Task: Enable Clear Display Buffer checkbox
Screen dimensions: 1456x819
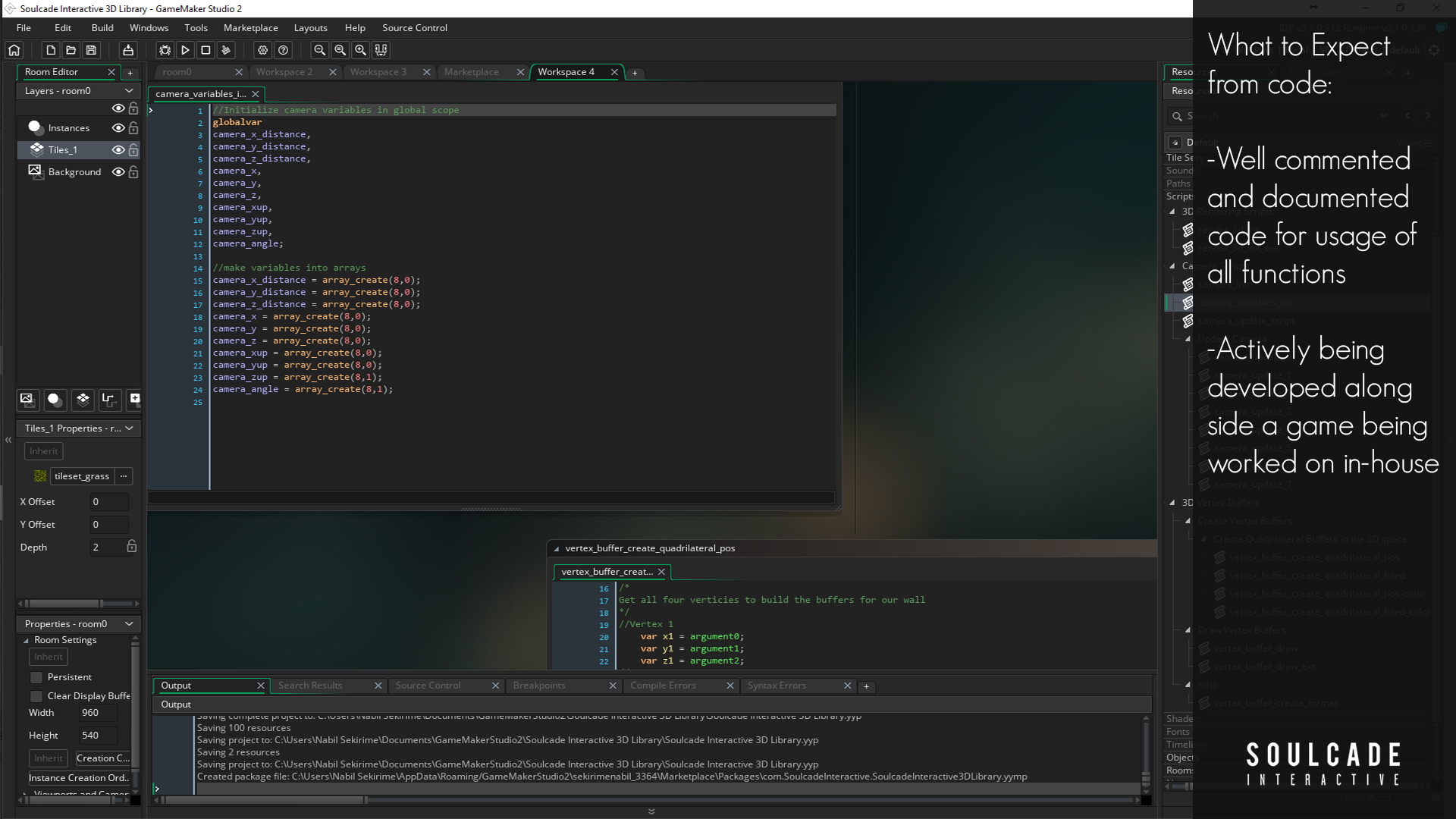Action: [36, 696]
